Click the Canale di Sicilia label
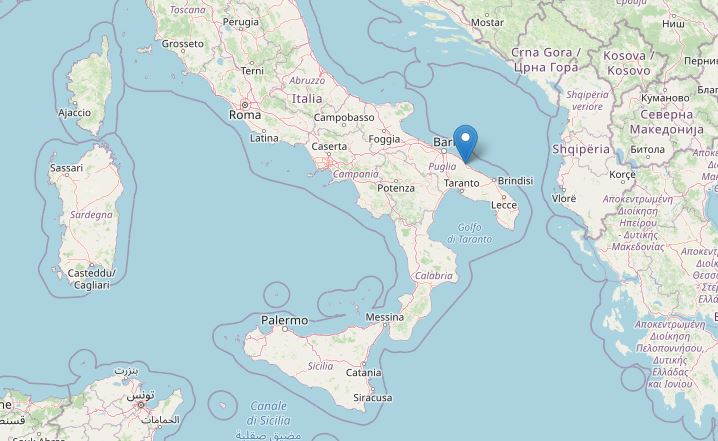The height and width of the screenshot is (441, 718). pos(268,413)
